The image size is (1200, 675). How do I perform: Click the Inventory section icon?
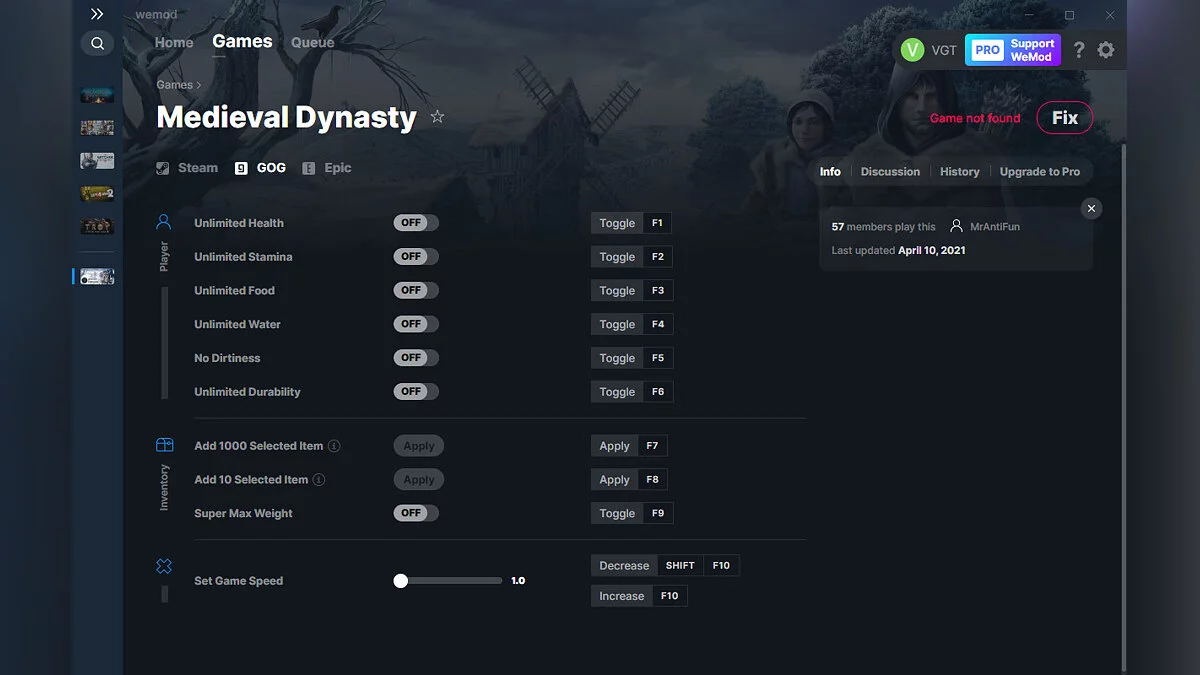(163, 443)
